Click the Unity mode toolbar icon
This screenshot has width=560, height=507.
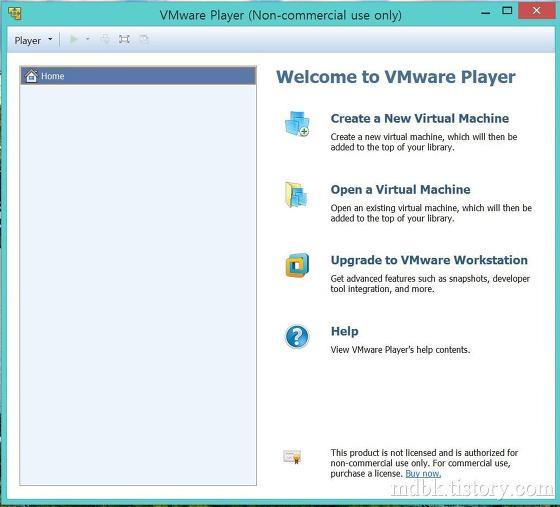point(144,39)
